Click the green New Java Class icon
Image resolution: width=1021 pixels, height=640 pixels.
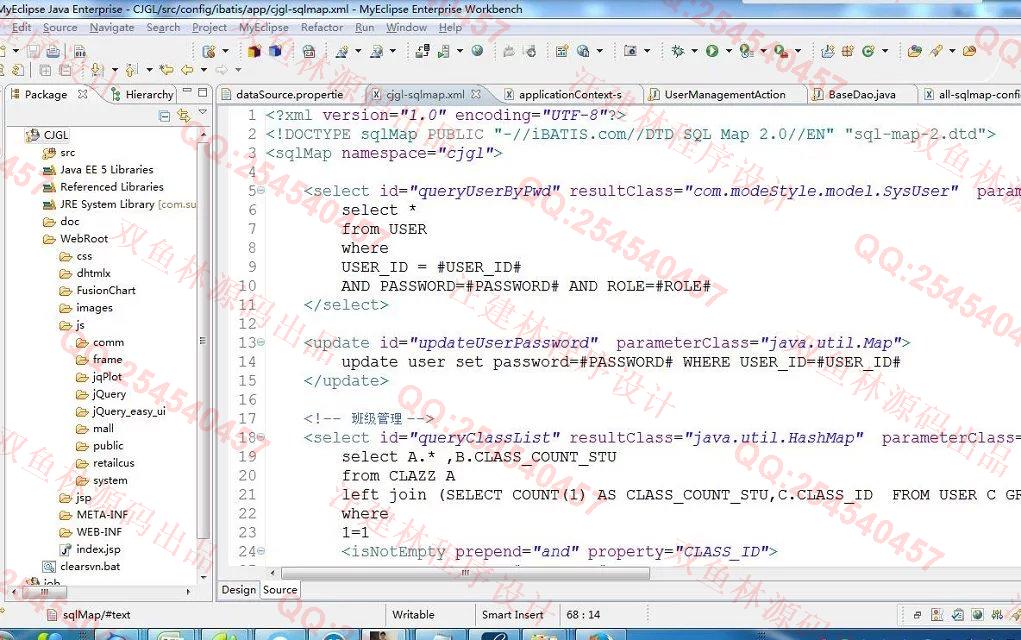pyautogui.click(x=868, y=51)
